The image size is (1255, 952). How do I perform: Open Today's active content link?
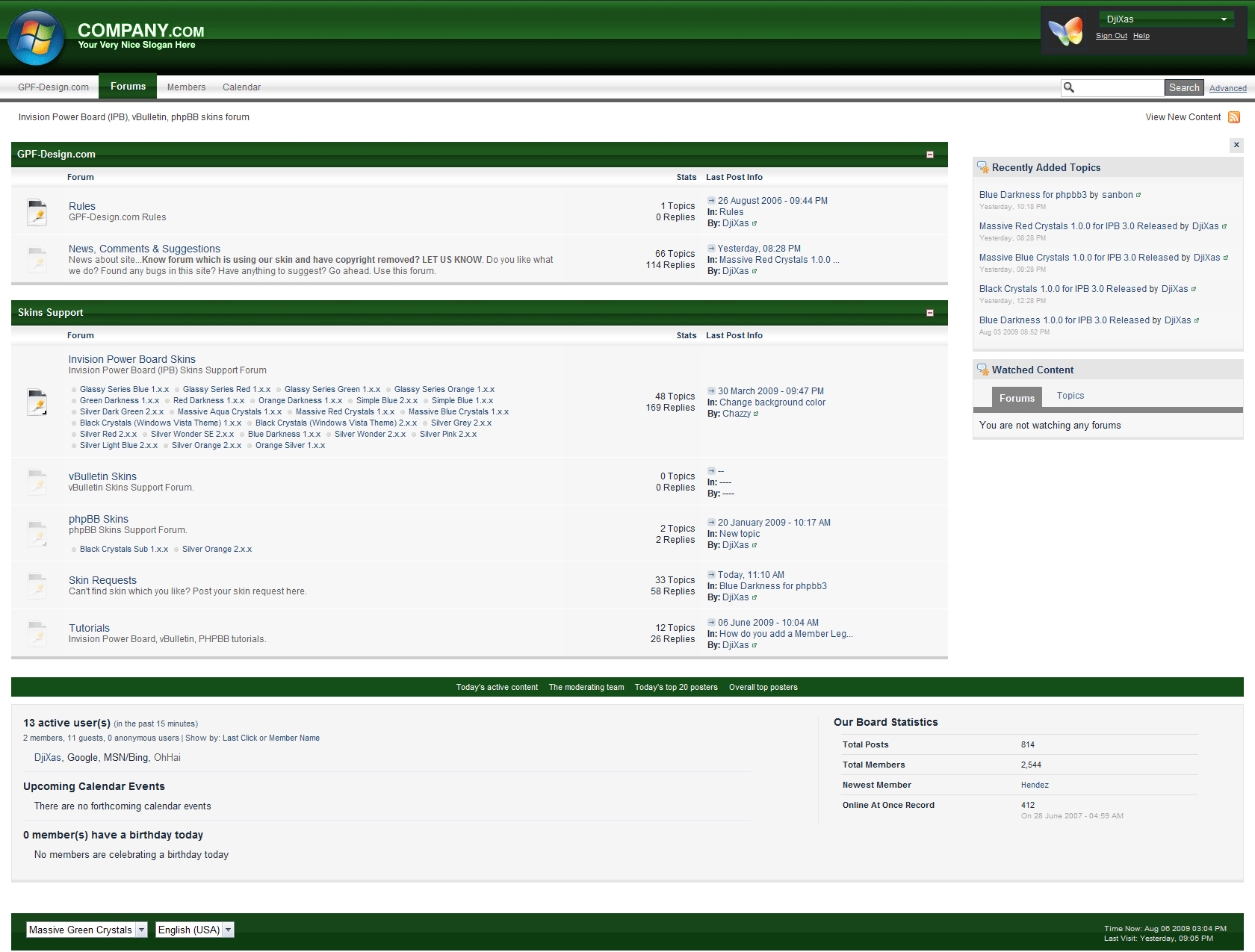497,687
